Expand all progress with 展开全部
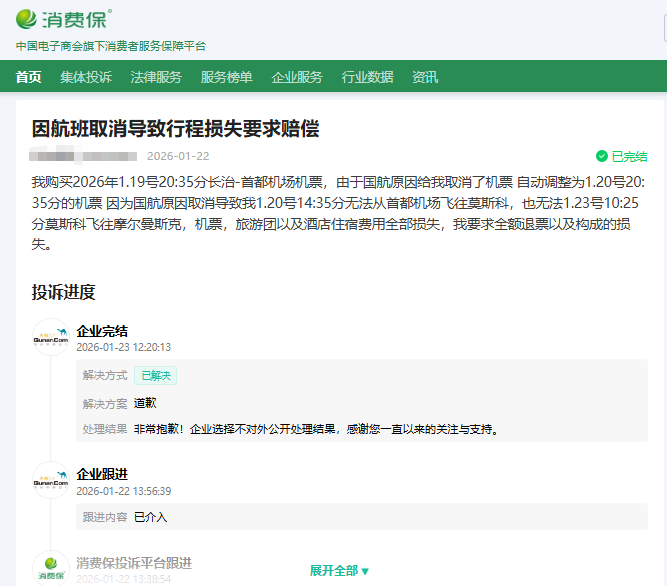Viewport: 667px width, 586px height. pos(339,571)
